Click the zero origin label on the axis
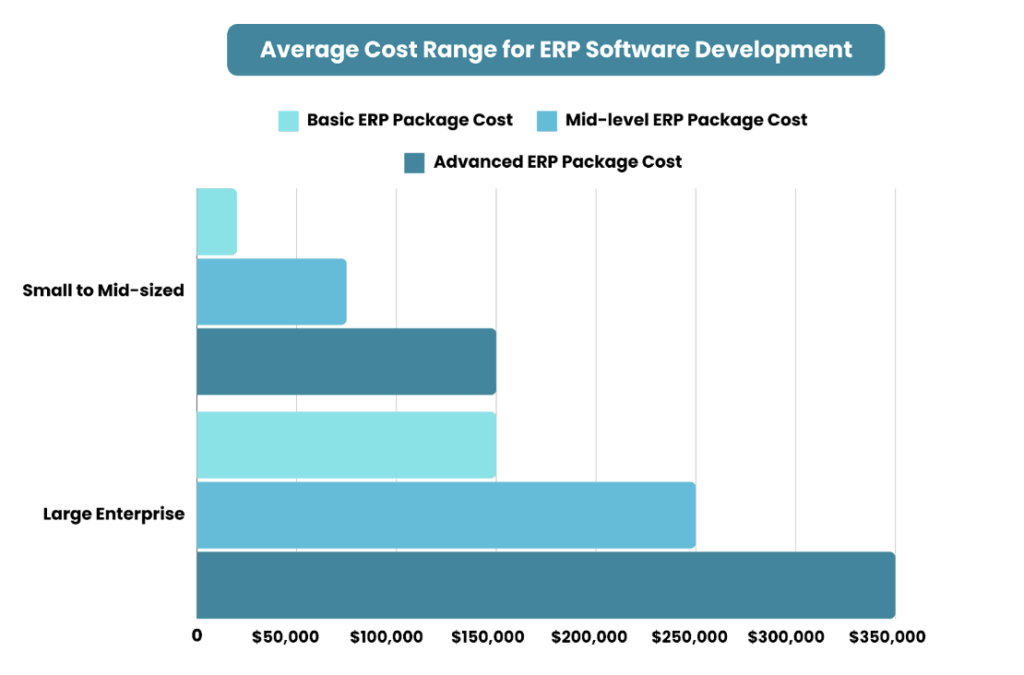The image size is (1024, 675). click(x=196, y=634)
